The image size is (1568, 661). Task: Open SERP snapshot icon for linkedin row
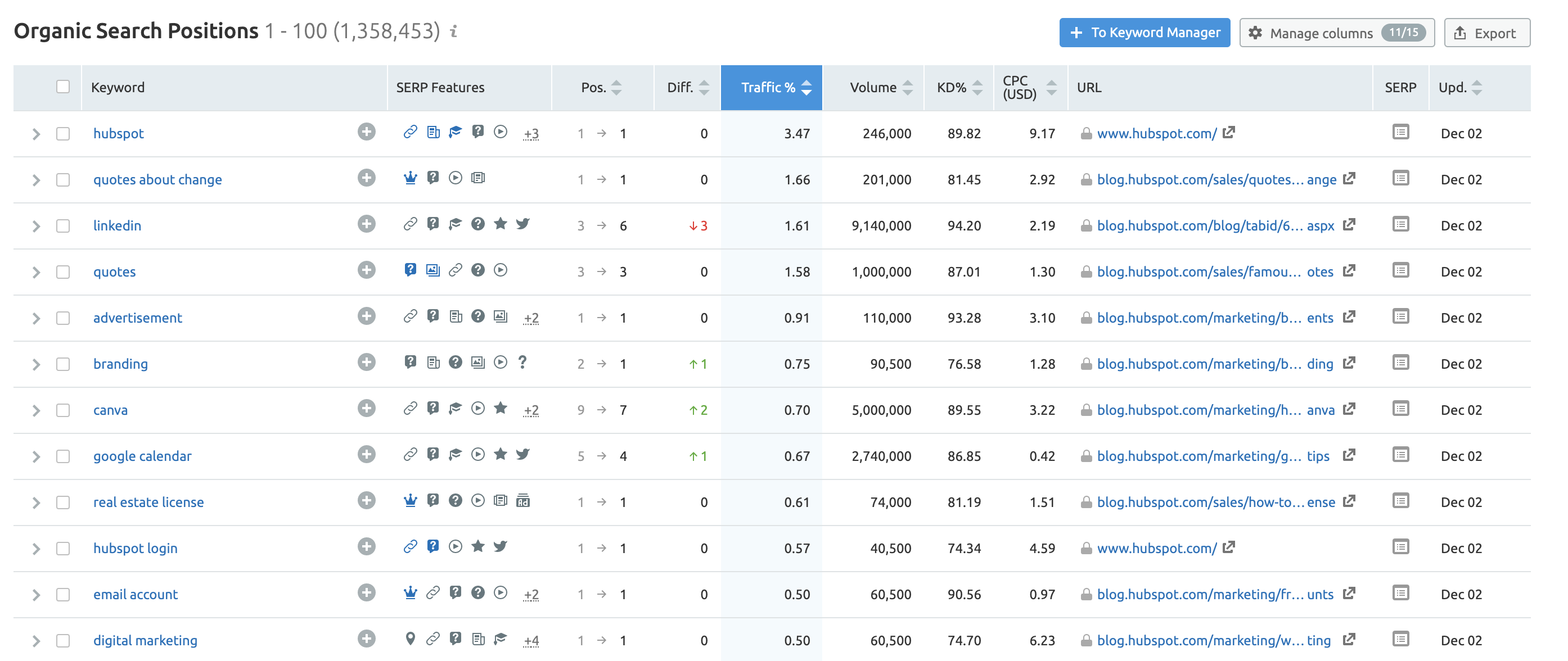[x=1400, y=224]
